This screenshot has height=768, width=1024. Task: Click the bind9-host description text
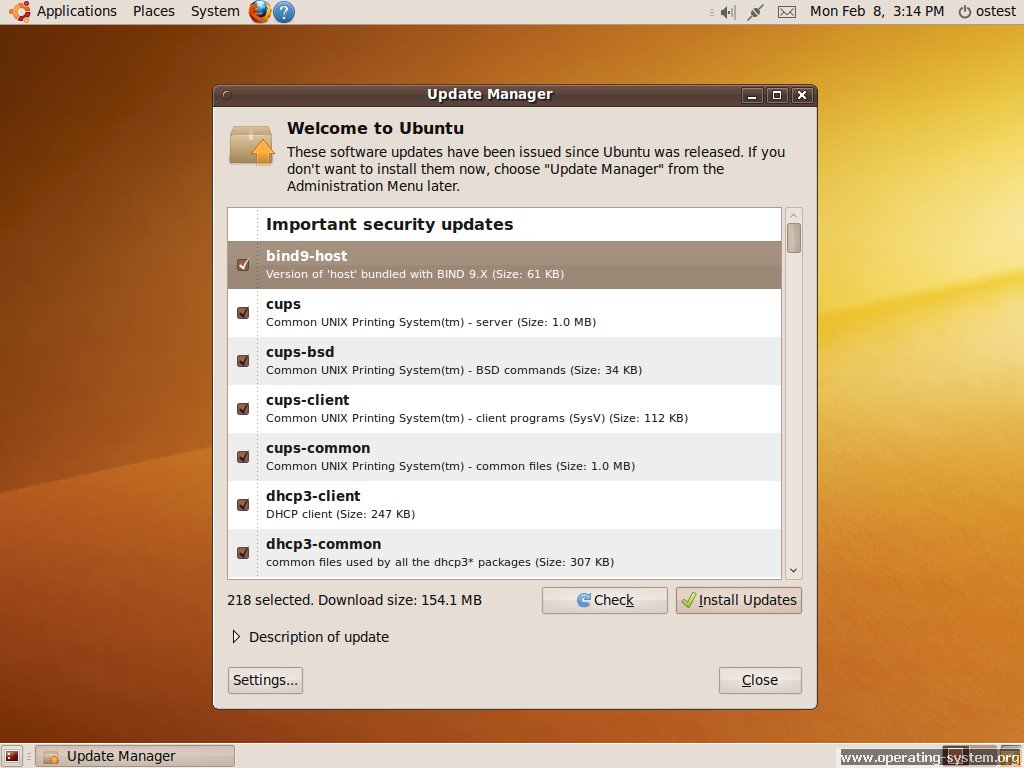415,274
